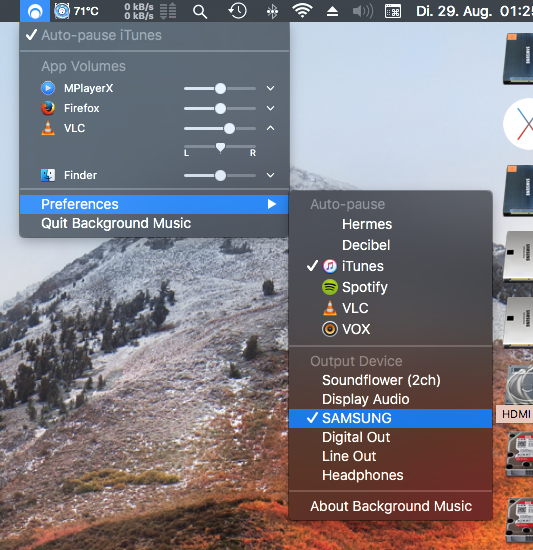
Task: Quit Background Music
Action: tap(154, 223)
